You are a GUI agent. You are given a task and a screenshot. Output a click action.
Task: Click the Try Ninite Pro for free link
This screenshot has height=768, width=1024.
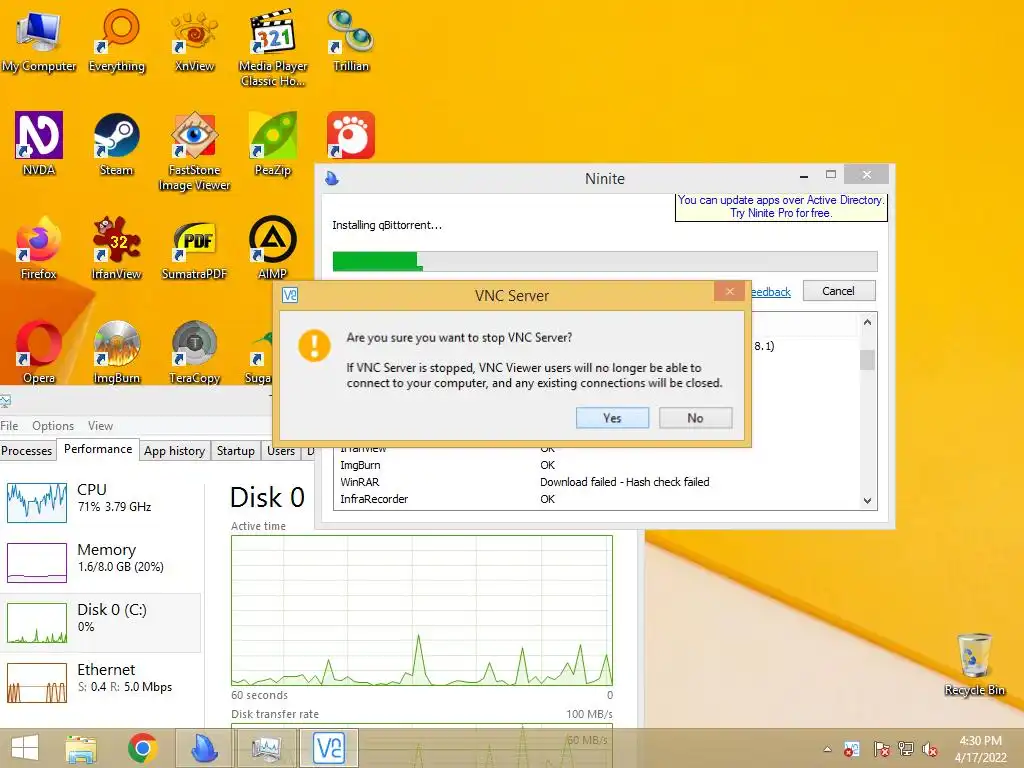click(x=781, y=213)
